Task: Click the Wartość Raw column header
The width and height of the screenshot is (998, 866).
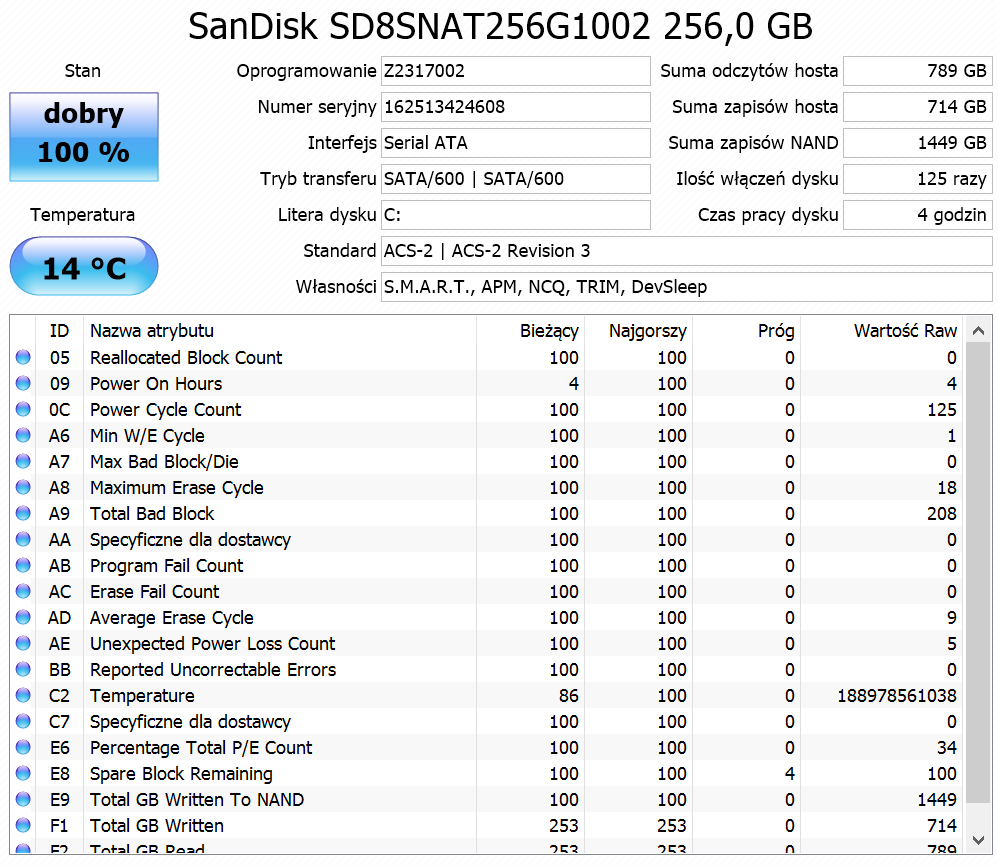Action: [881, 331]
